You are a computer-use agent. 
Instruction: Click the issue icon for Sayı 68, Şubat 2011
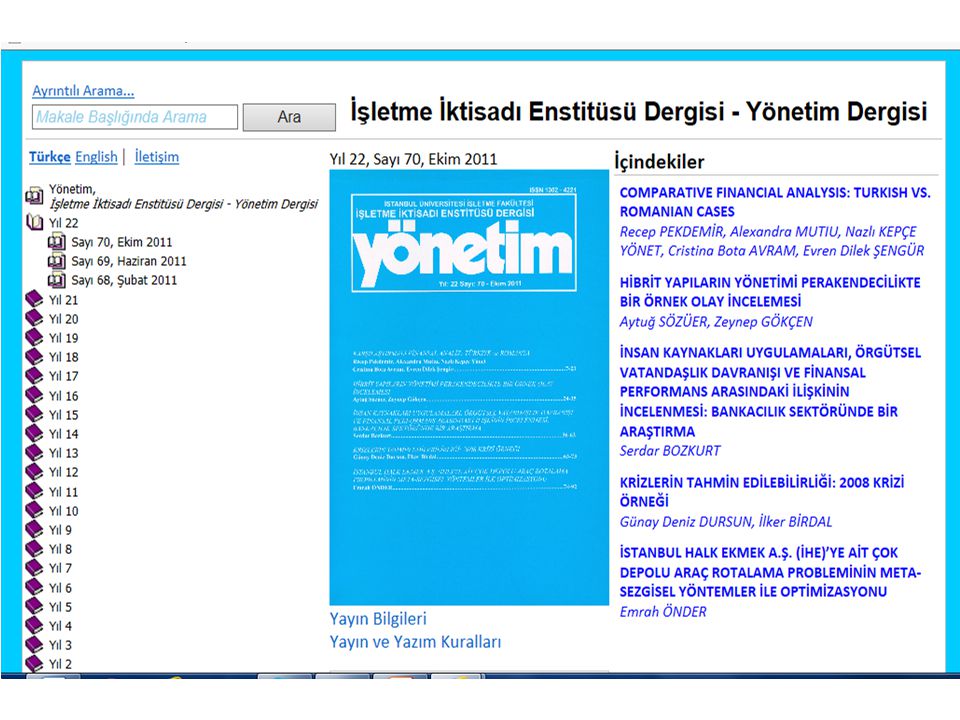[56, 280]
